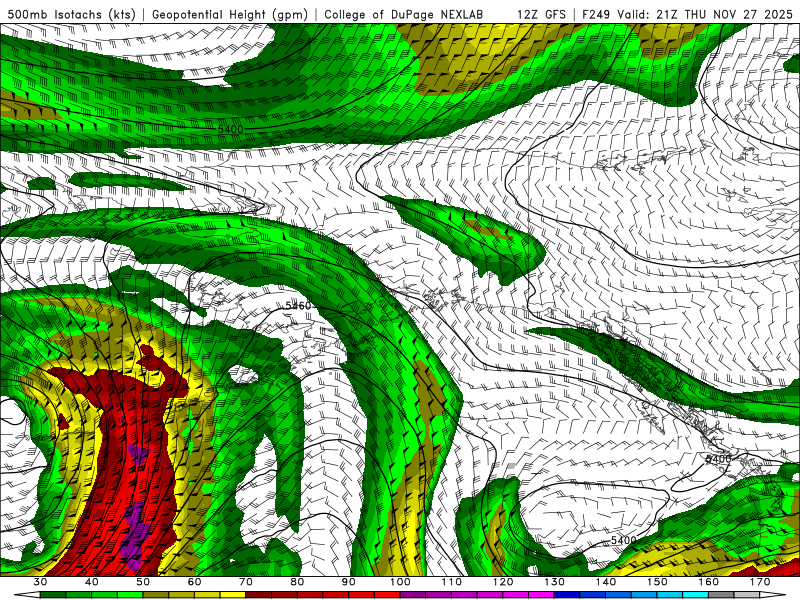Viewport: 800px width, 600px height.
Task: Click the right arrow end cap of color bar
Action: click(773, 595)
